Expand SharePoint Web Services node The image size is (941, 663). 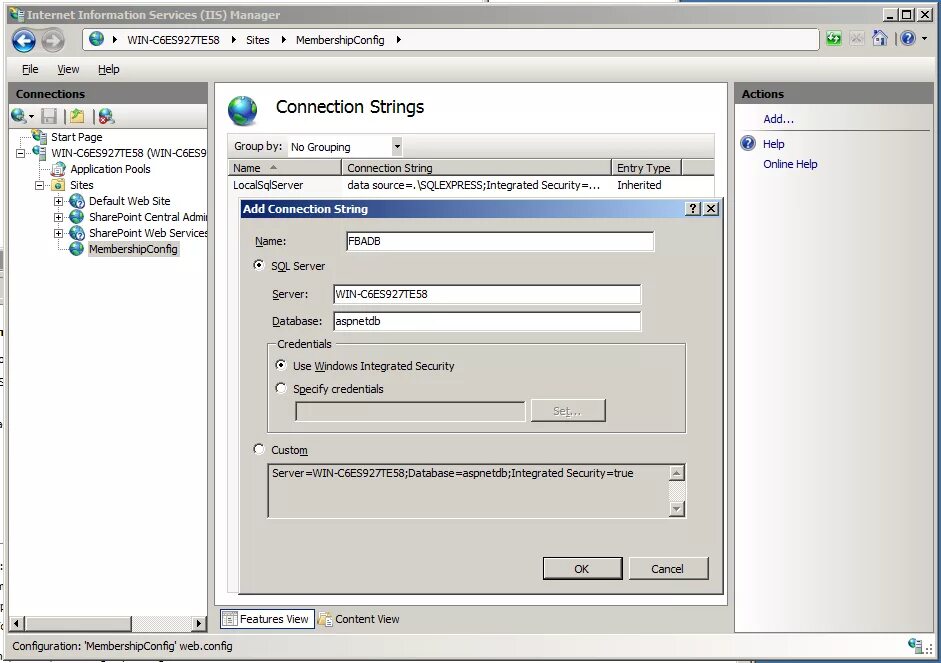tap(58, 233)
